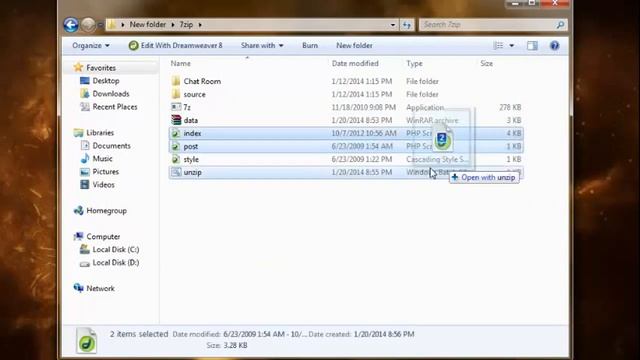640x360 pixels.
Task: Click 7zip in the address breadcrumb
Action: (x=186, y=24)
